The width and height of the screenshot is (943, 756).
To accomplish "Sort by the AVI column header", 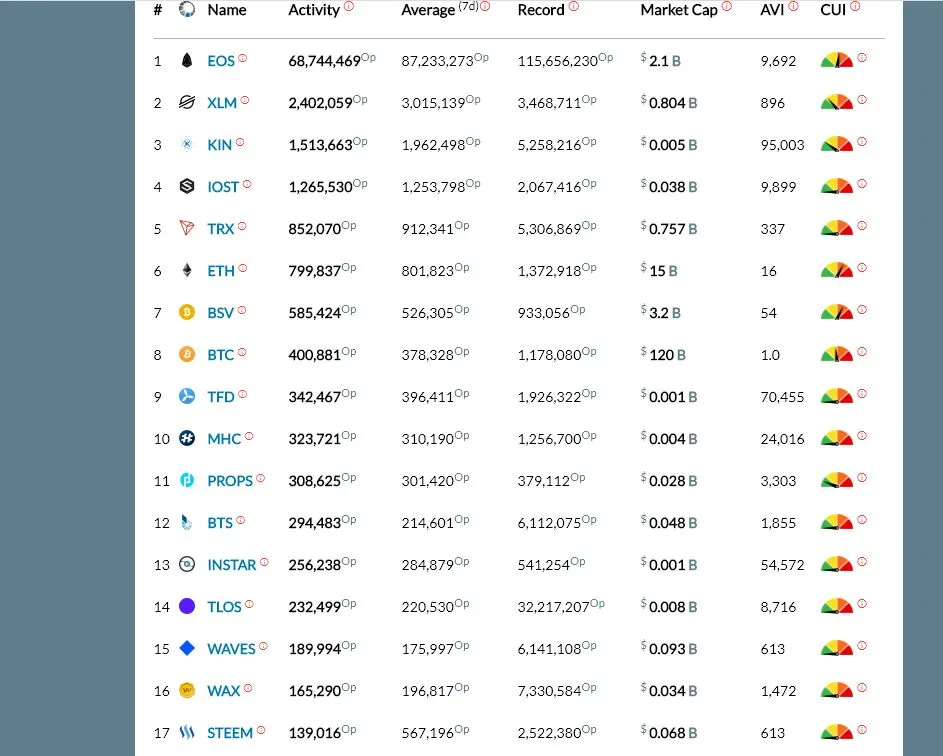I will pos(772,10).
